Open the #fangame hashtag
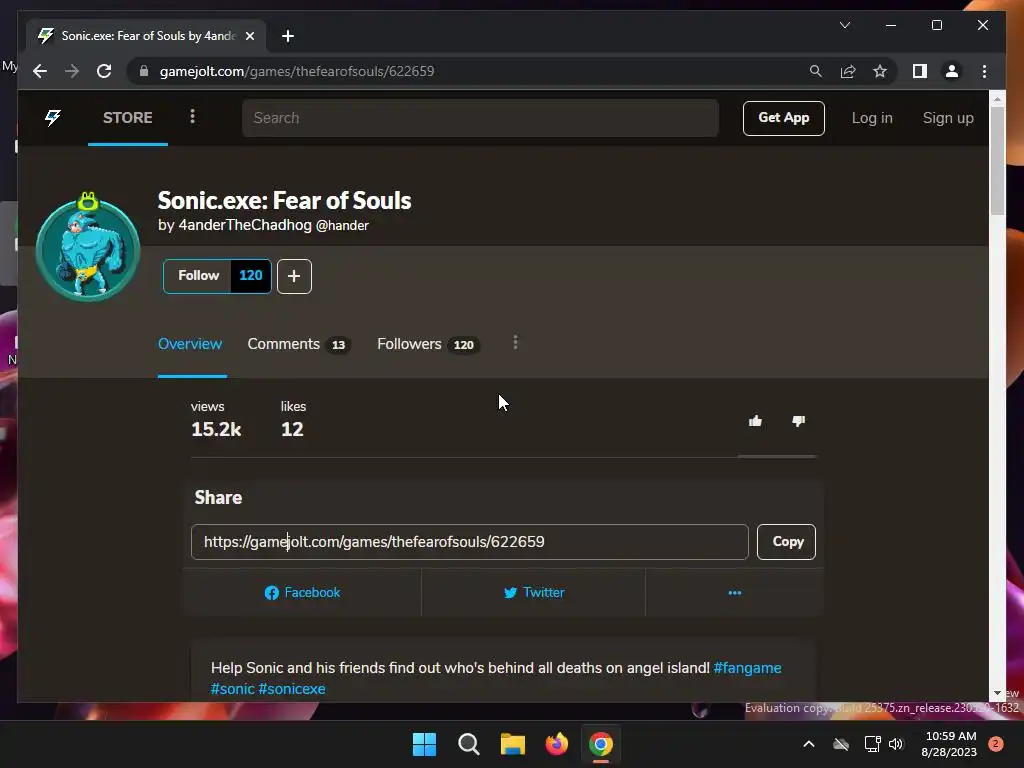This screenshot has height=768, width=1024. [x=747, y=668]
